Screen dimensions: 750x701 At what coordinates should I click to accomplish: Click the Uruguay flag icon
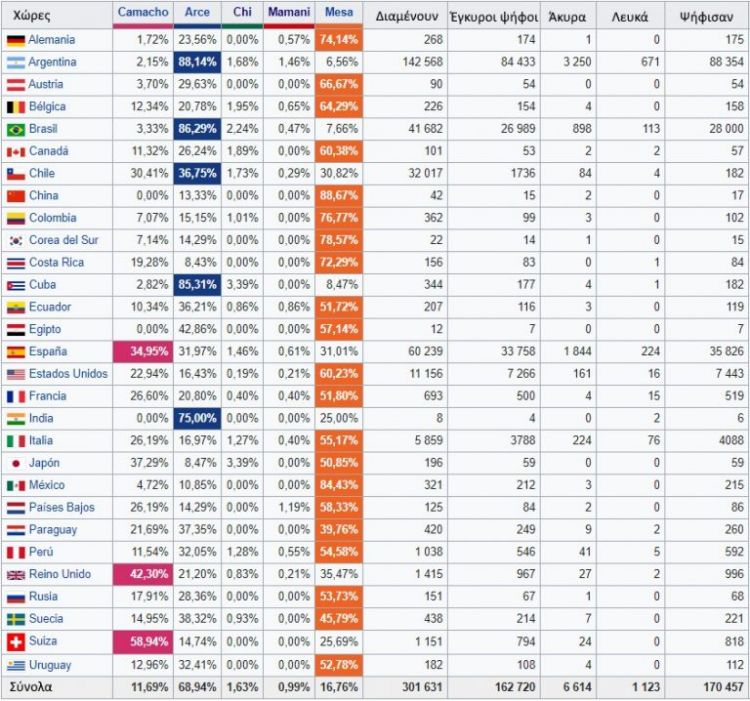(15, 665)
